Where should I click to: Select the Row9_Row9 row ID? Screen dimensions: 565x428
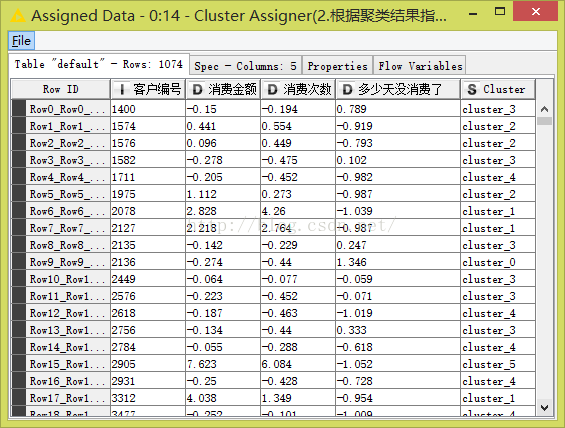pyautogui.click(x=67, y=262)
